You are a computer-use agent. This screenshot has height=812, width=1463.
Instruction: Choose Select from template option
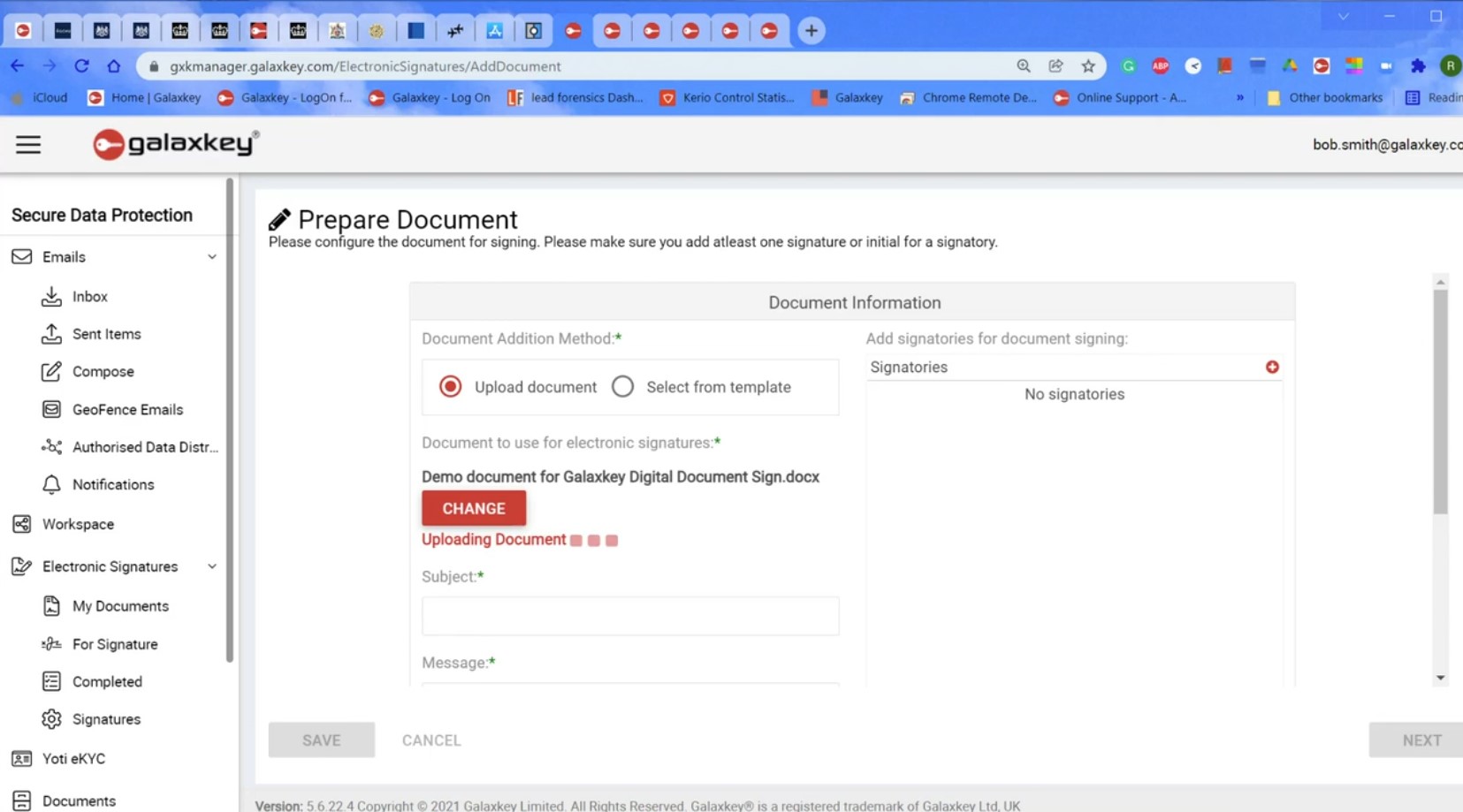(622, 386)
